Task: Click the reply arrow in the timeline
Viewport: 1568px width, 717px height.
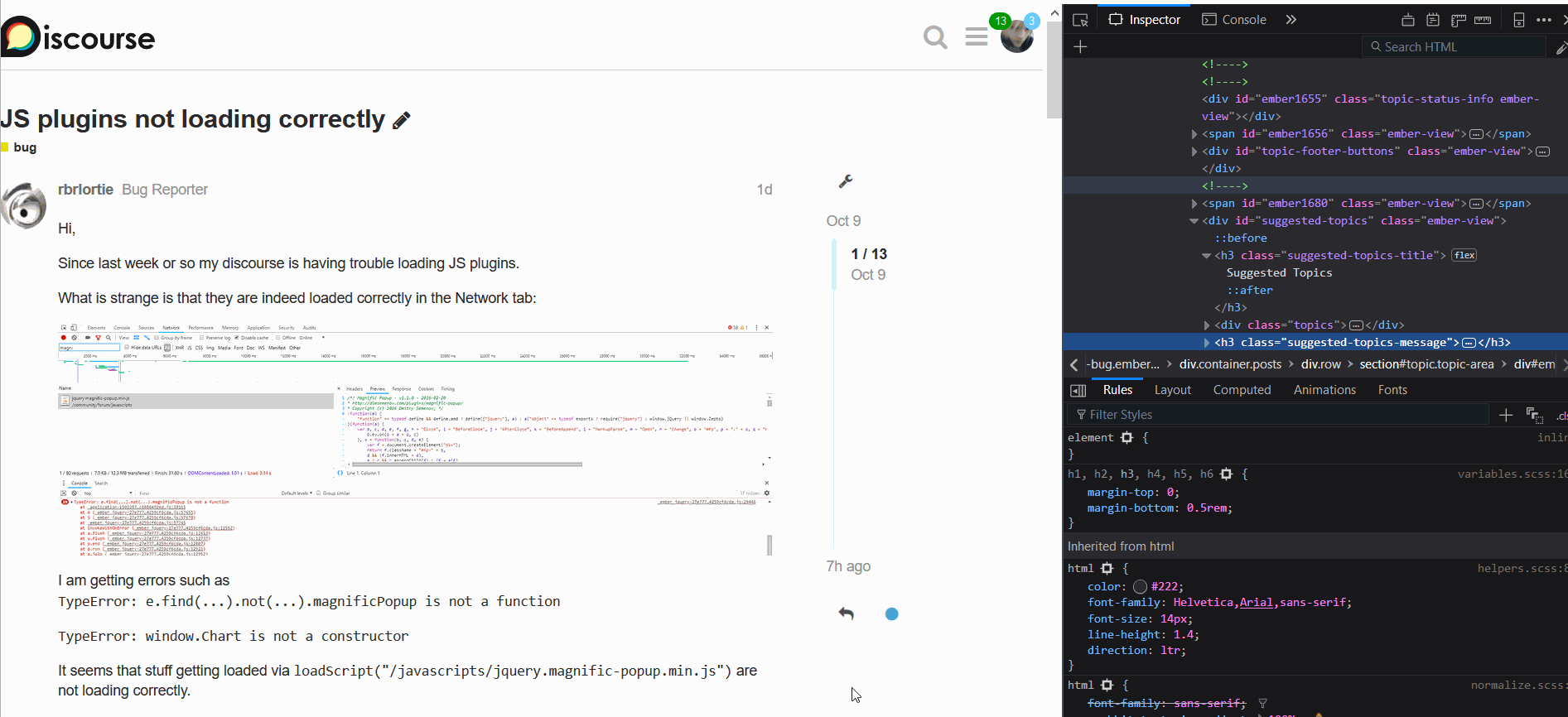Action: [x=846, y=614]
